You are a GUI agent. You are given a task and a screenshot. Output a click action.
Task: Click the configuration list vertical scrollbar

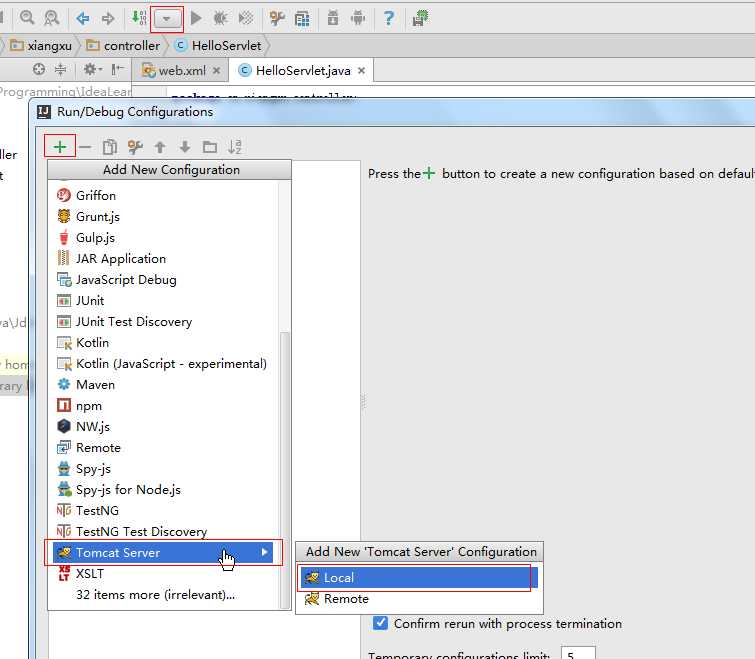[x=285, y=470]
